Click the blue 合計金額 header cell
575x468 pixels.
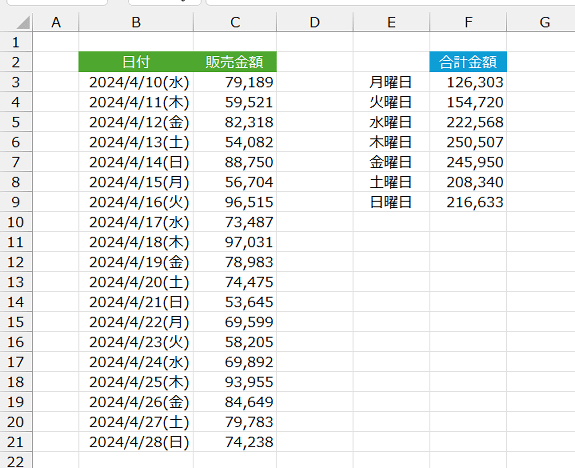(468, 62)
